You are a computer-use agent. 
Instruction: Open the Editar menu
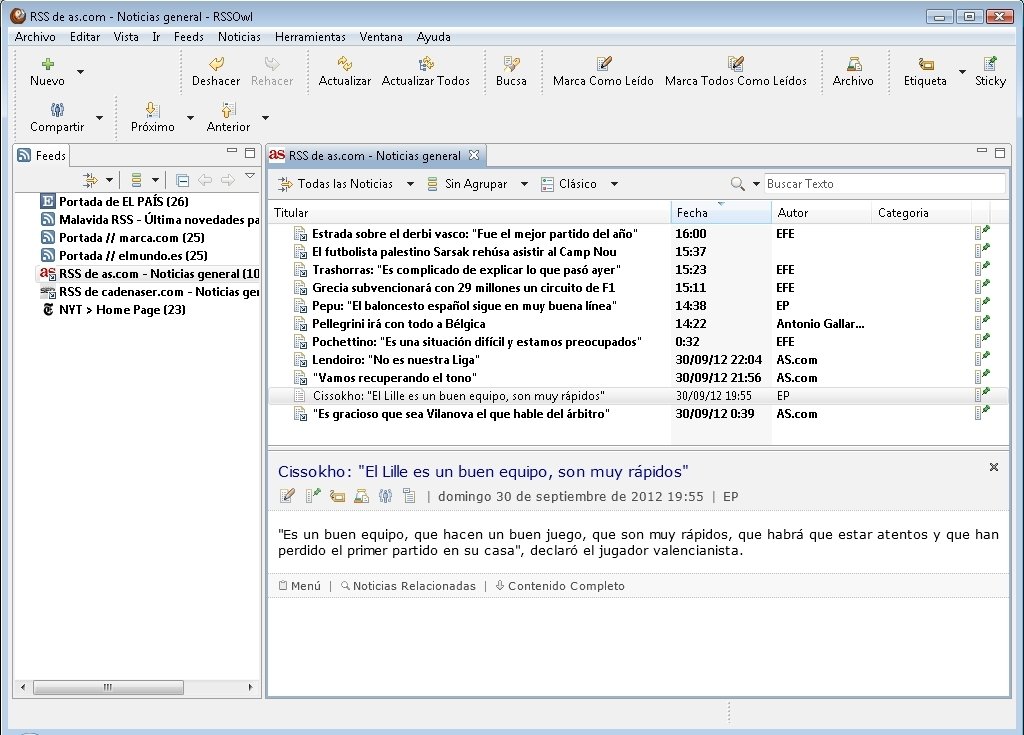85,37
